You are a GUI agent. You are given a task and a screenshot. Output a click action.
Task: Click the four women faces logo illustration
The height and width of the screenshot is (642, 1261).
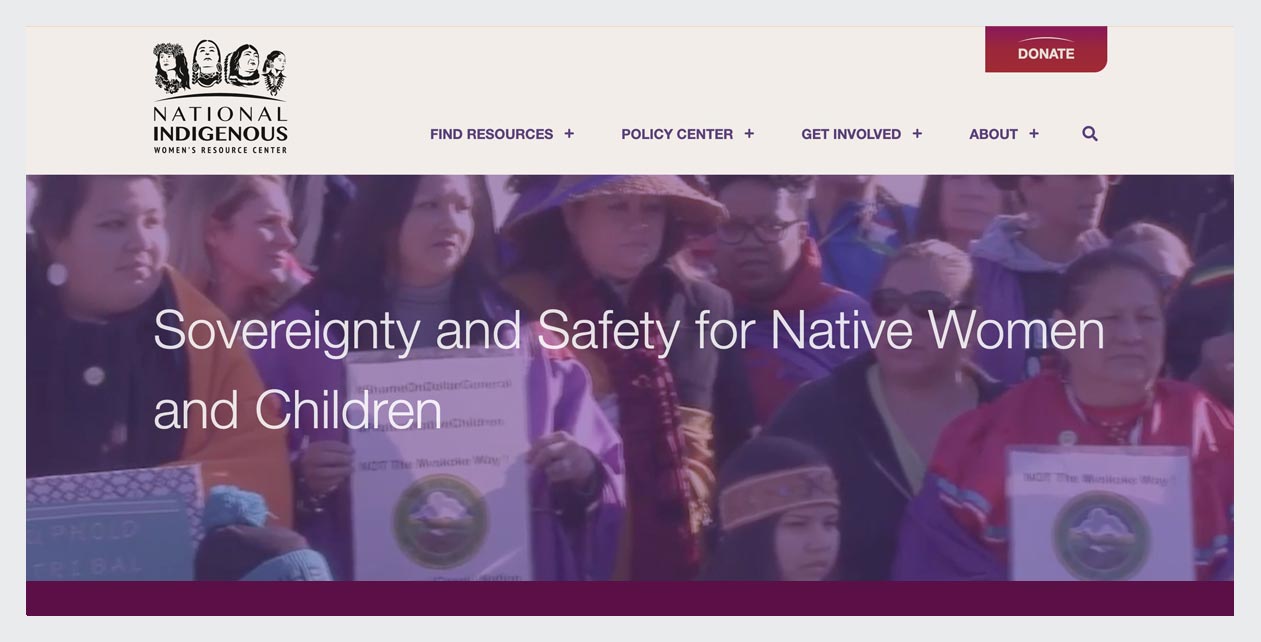(220, 67)
